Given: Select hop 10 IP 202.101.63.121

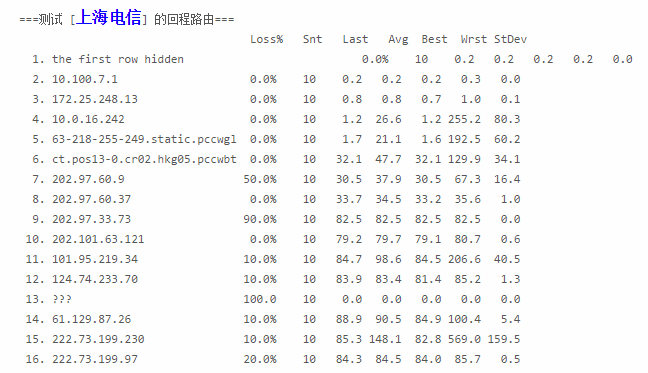Looking at the screenshot, I should 98,239.
